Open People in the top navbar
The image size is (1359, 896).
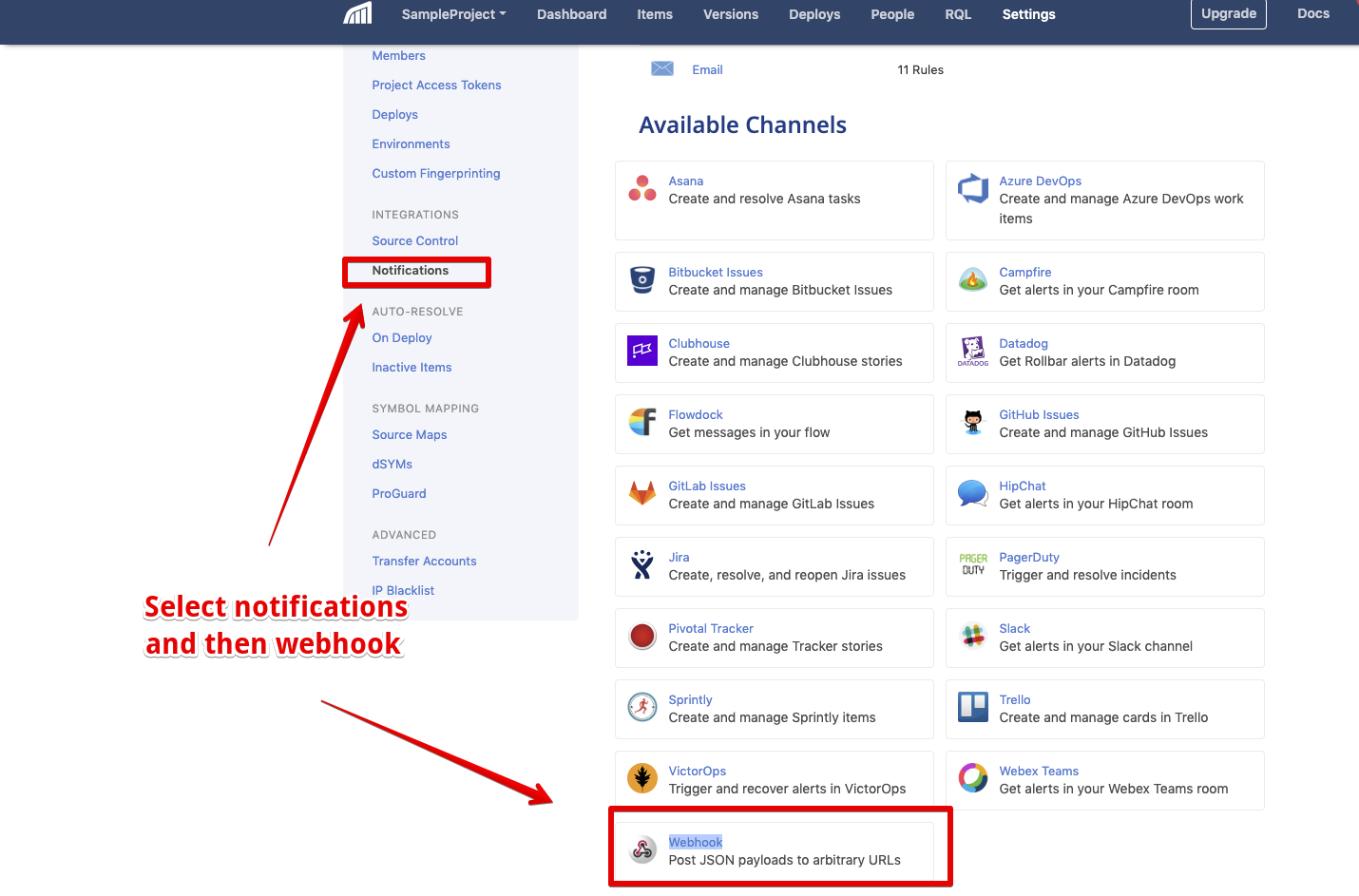[x=892, y=14]
